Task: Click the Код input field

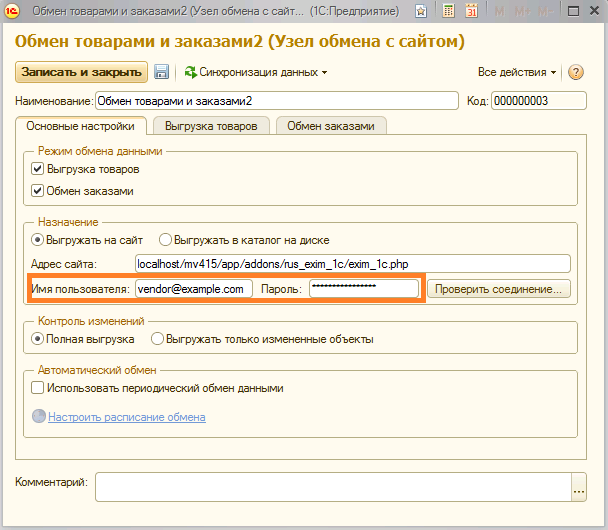Action: tap(539, 101)
